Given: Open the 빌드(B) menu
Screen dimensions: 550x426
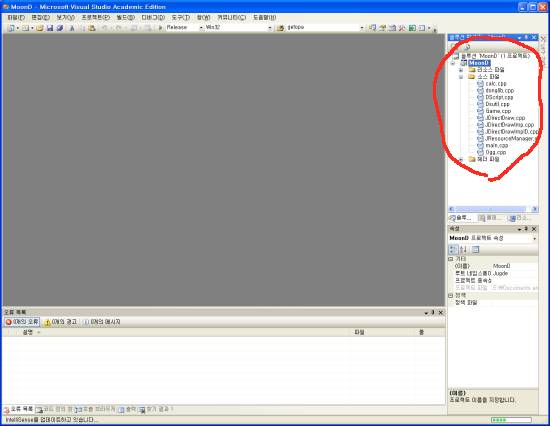Looking at the screenshot, I should (126, 18).
